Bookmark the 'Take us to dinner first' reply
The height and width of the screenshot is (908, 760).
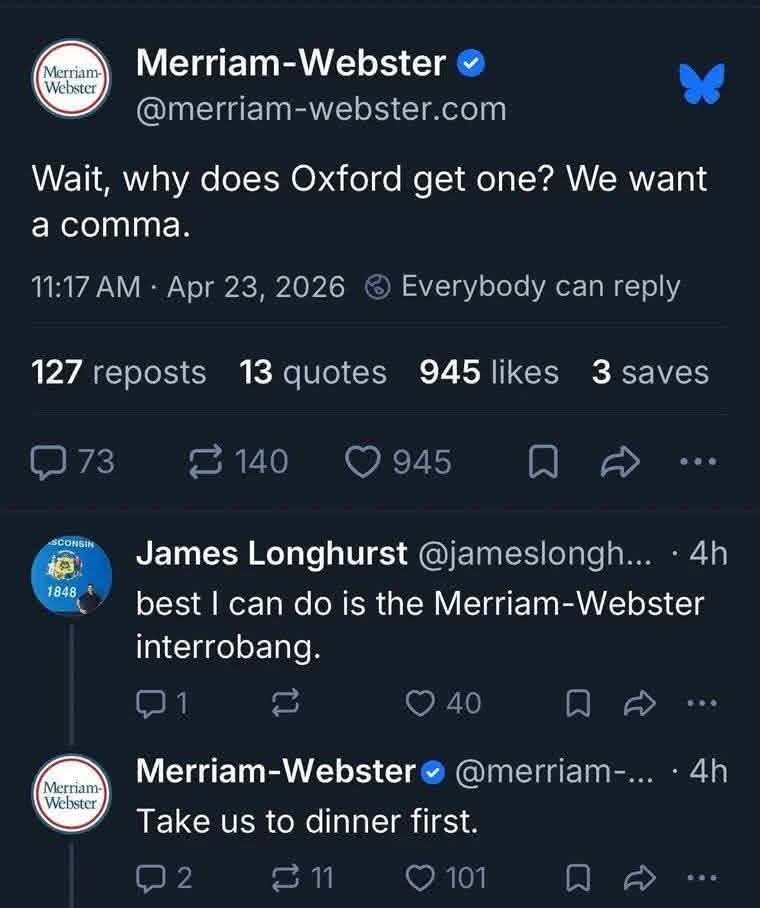(x=578, y=878)
